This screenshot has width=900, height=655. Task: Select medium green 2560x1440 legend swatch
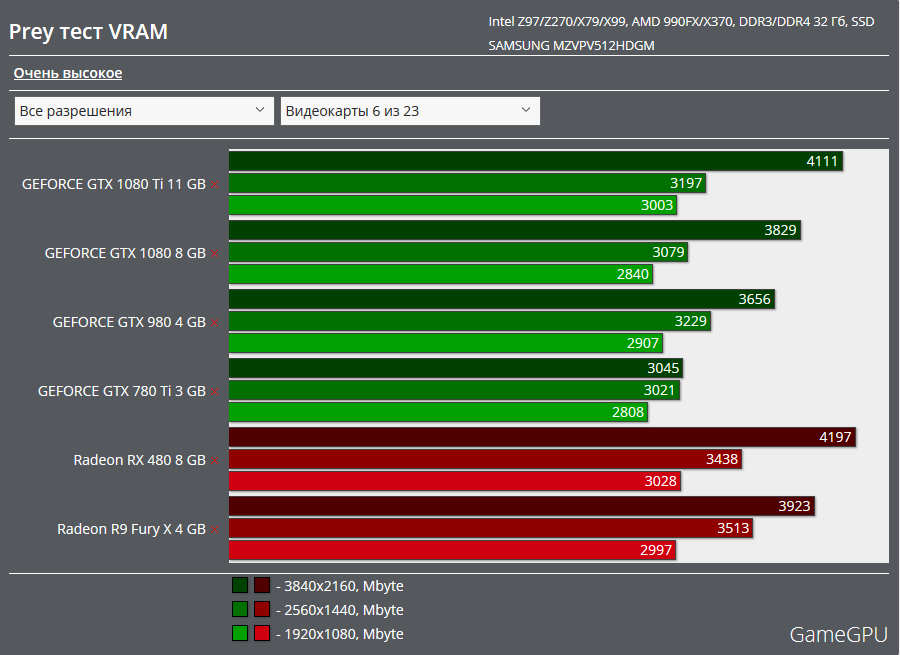pyautogui.click(x=240, y=610)
